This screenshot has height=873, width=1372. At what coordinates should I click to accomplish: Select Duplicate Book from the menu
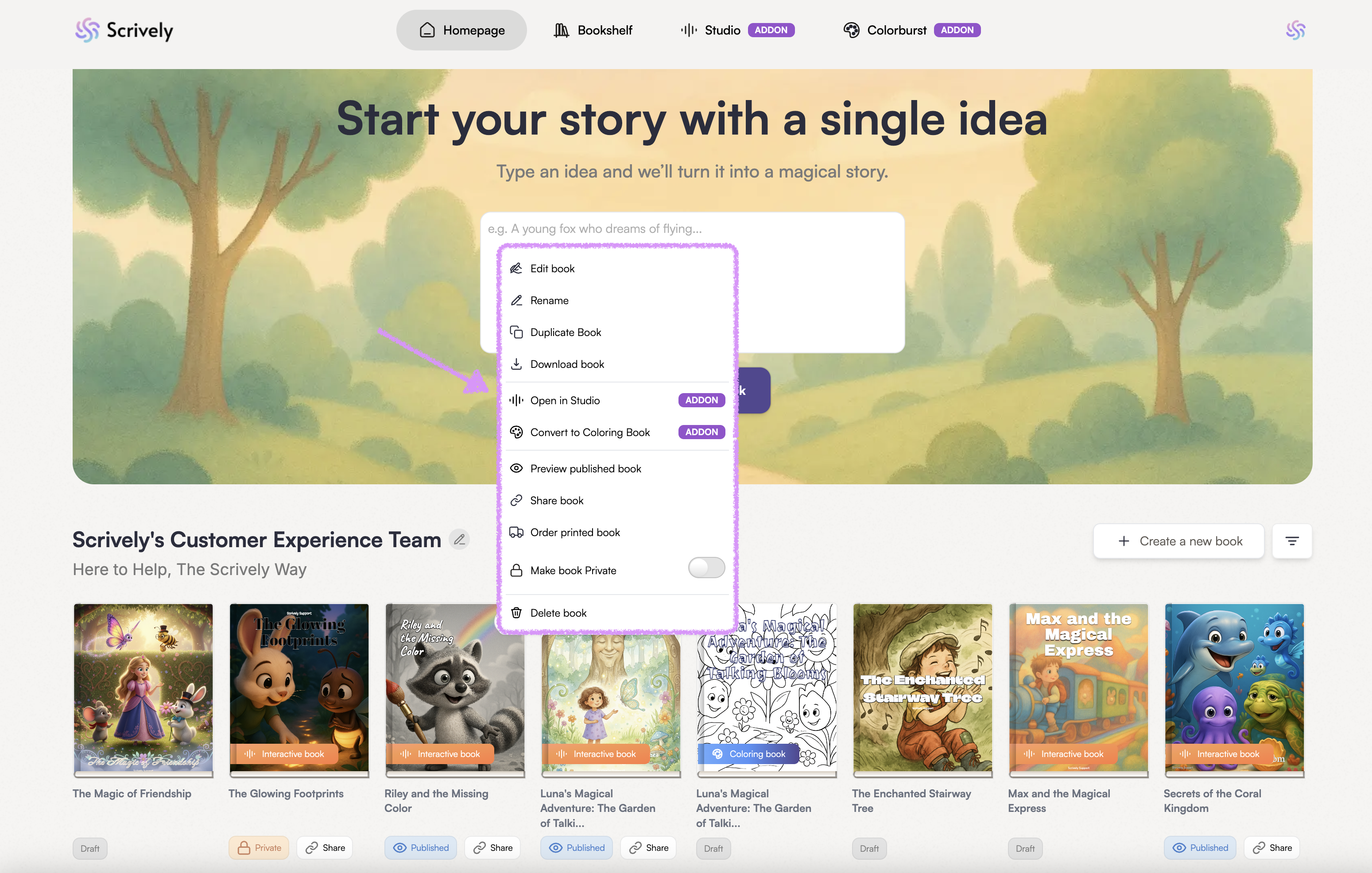coord(565,332)
